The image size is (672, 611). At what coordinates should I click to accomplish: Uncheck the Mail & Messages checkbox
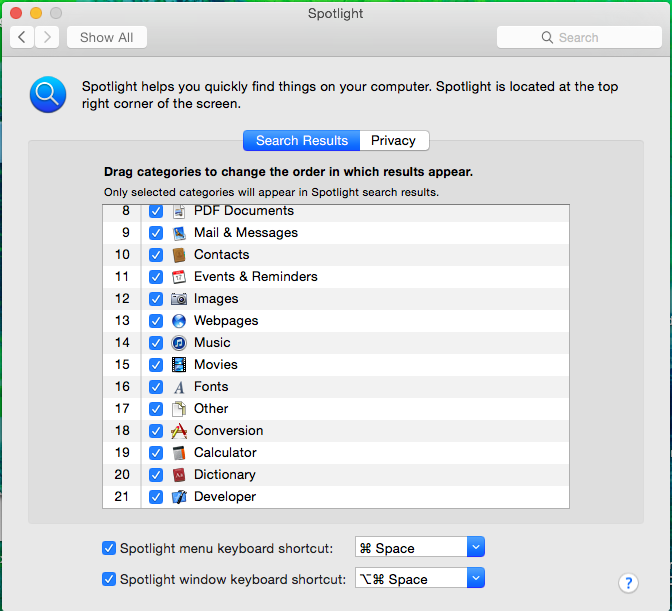156,233
